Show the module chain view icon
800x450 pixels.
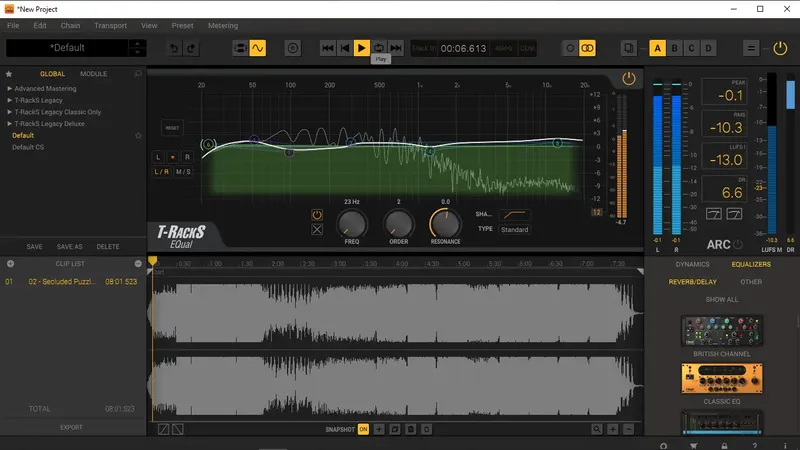click(240, 48)
